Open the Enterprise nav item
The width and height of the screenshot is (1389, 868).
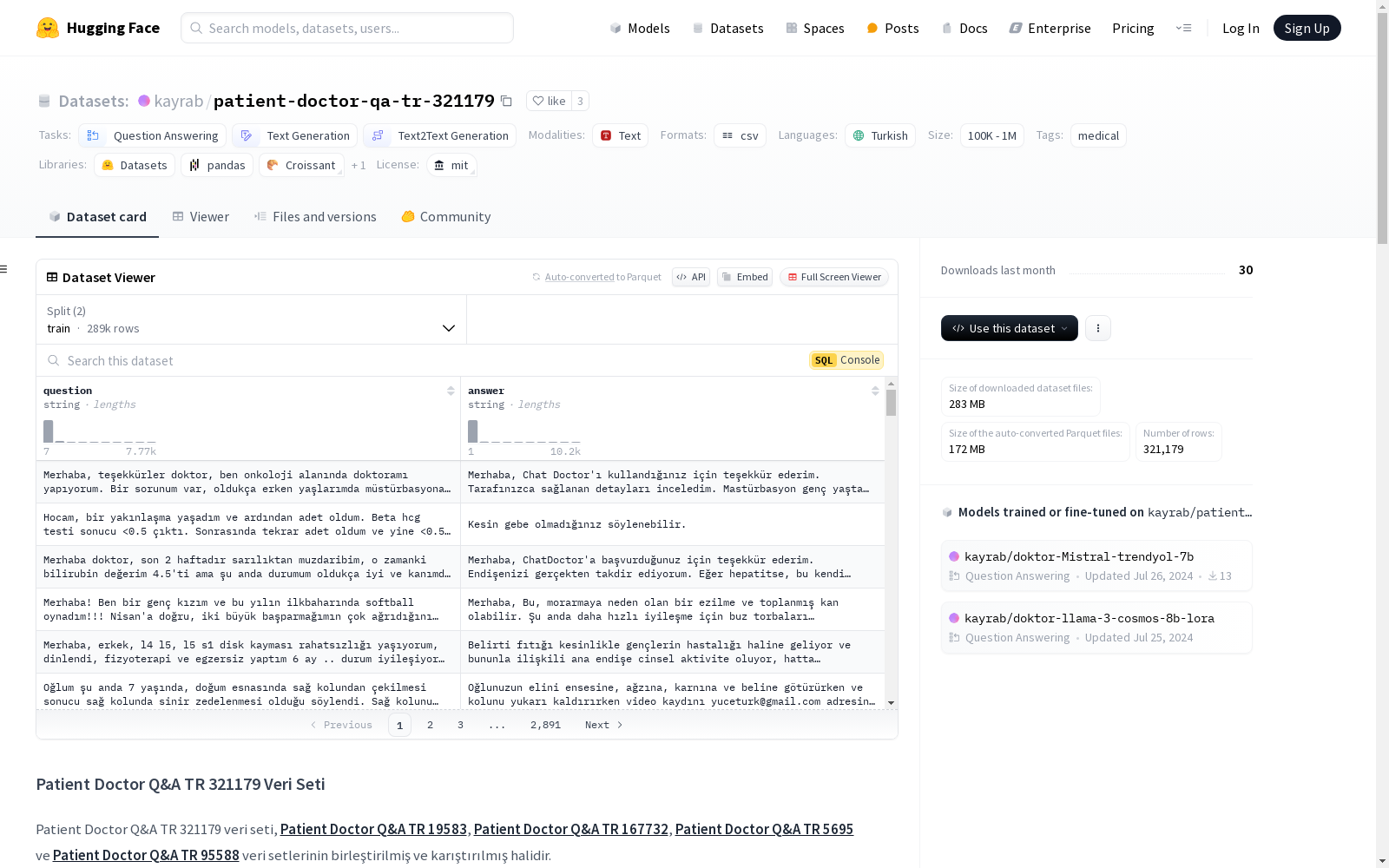[1050, 28]
